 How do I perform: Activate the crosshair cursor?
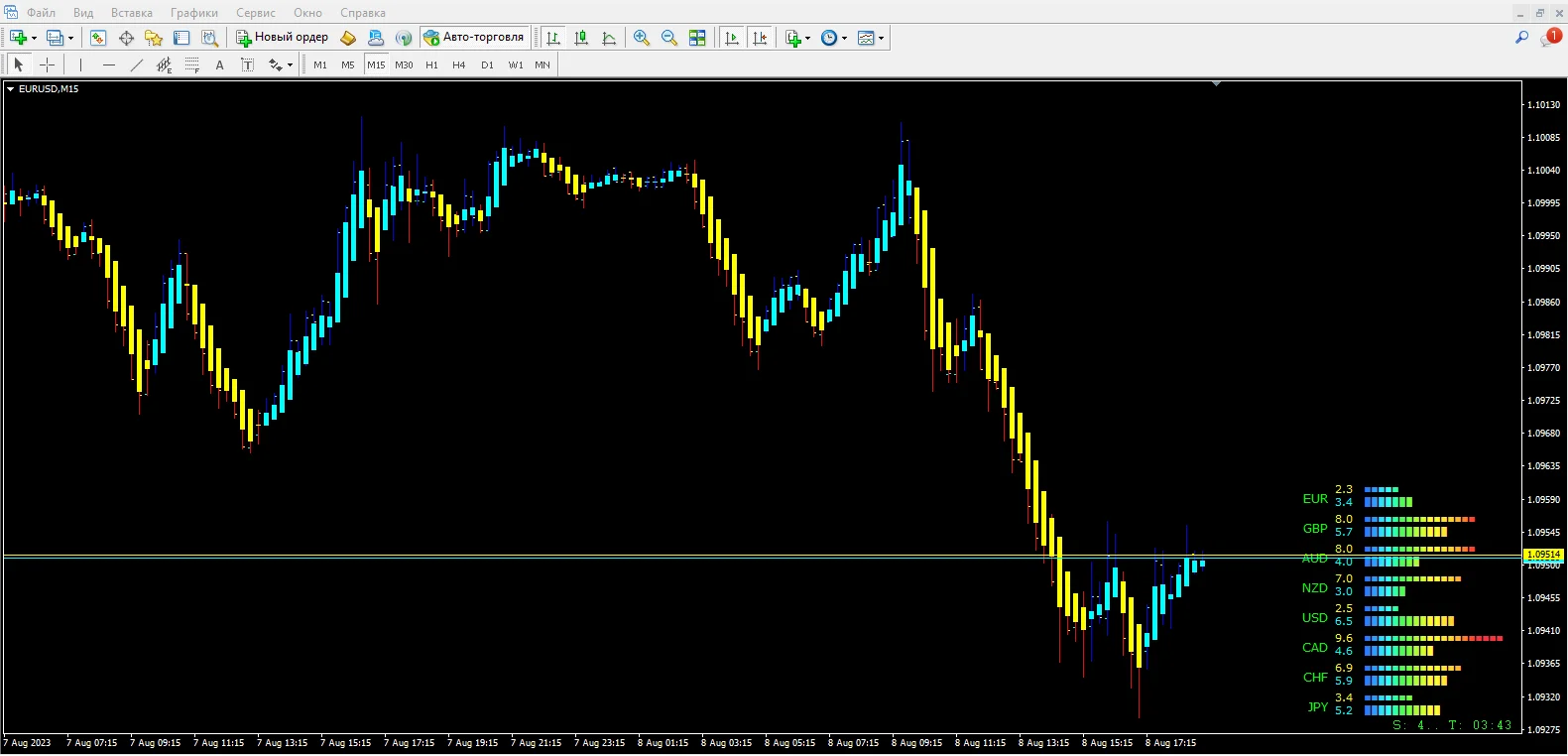pyautogui.click(x=47, y=64)
